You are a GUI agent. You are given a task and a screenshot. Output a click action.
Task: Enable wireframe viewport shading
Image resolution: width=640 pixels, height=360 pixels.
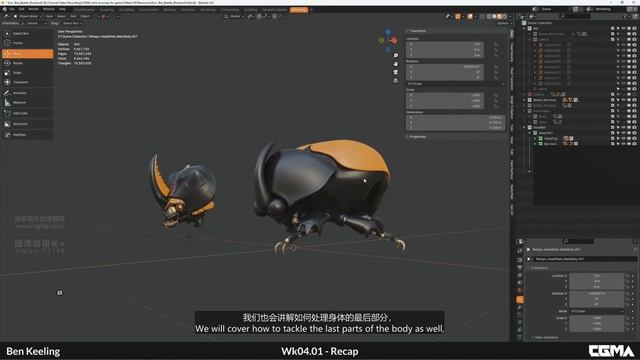point(489,16)
